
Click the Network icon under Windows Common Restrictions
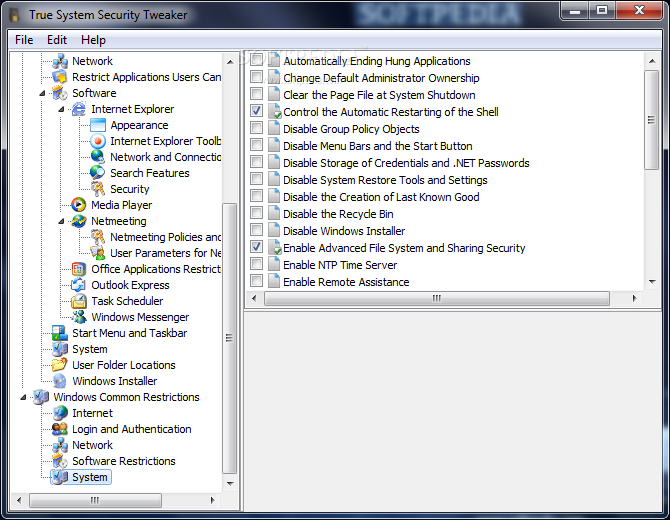pos(60,445)
